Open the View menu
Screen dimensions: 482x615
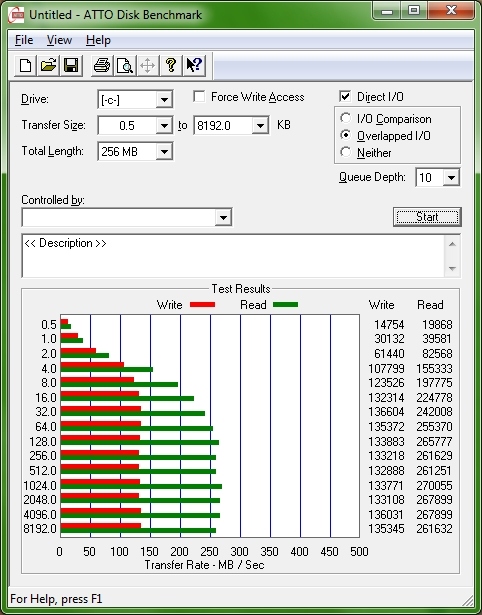click(59, 40)
